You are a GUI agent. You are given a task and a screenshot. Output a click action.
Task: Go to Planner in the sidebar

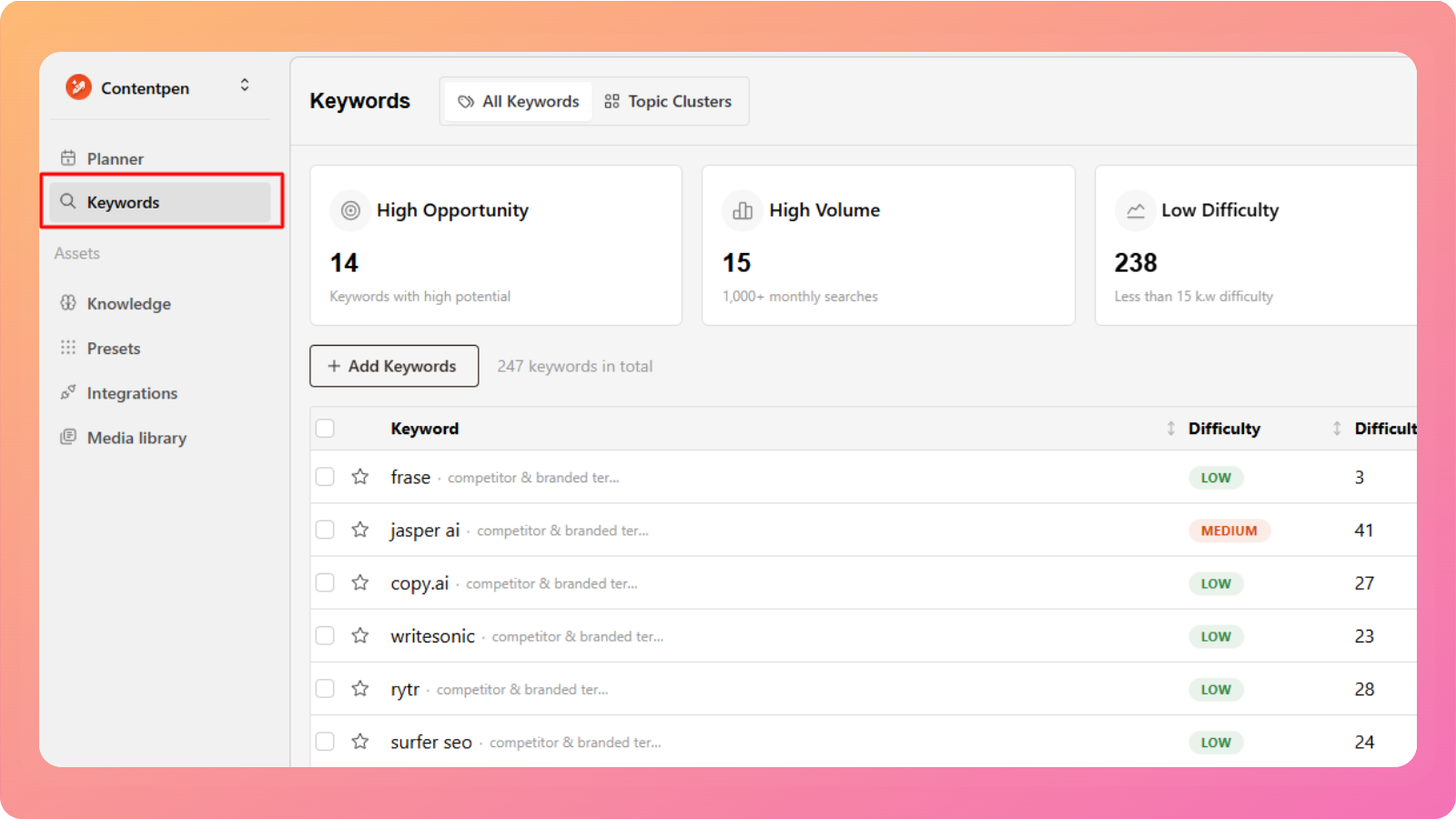(115, 159)
